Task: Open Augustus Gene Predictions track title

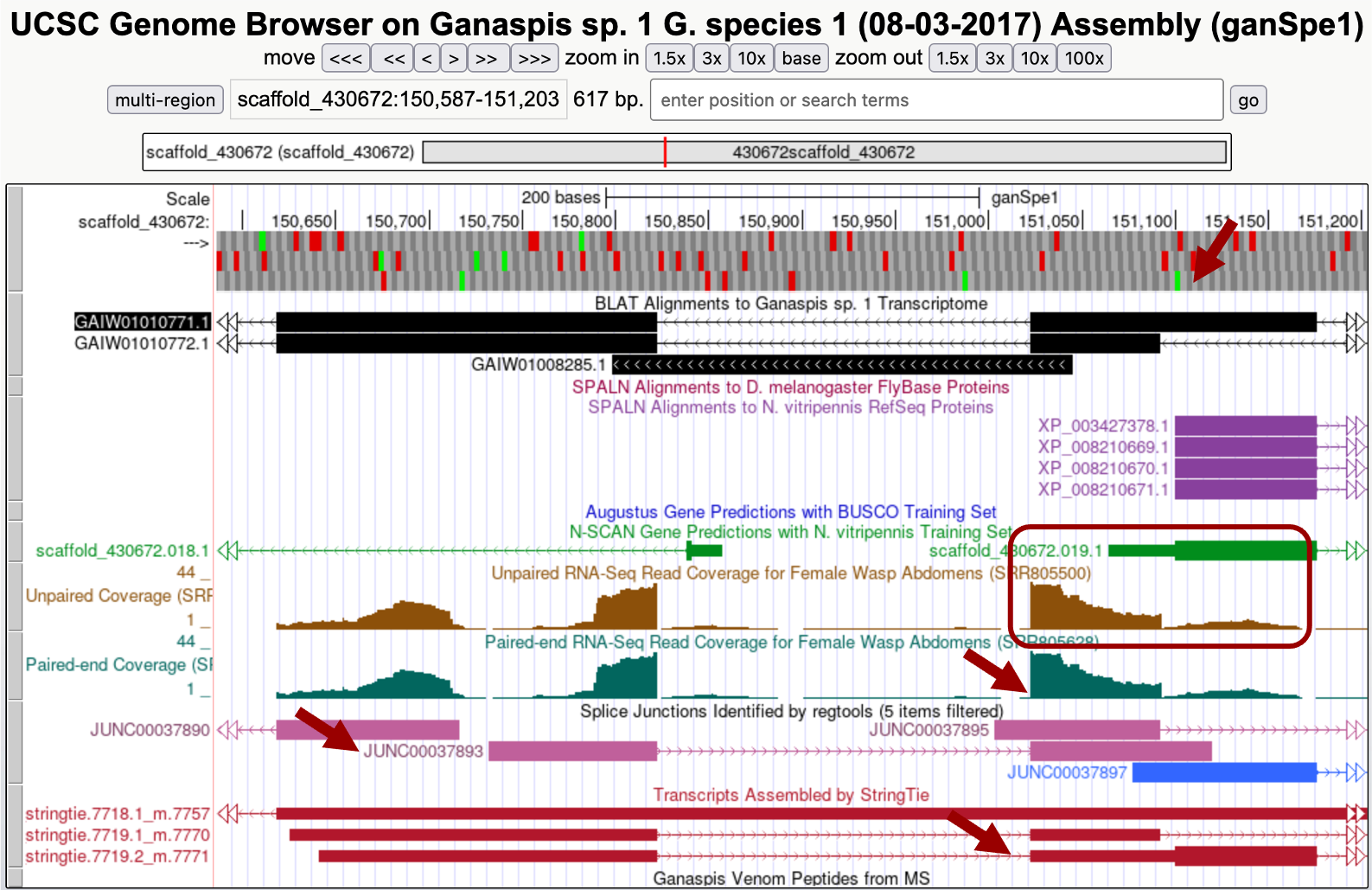Action: pos(791,512)
